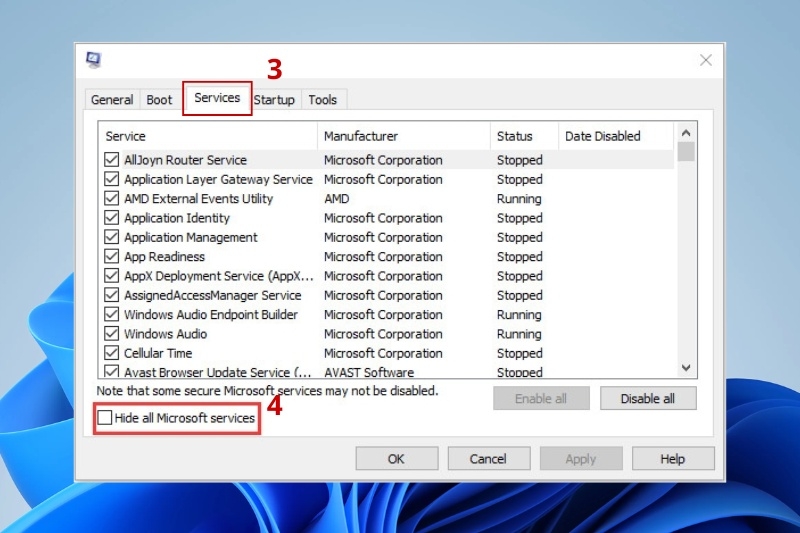Click Stopped status of Cellular Time
This screenshot has width=800, height=533.
(520, 353)
